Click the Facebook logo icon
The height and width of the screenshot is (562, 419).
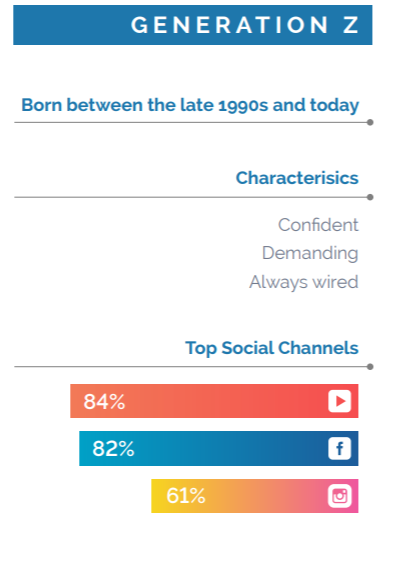click(339, 448)
